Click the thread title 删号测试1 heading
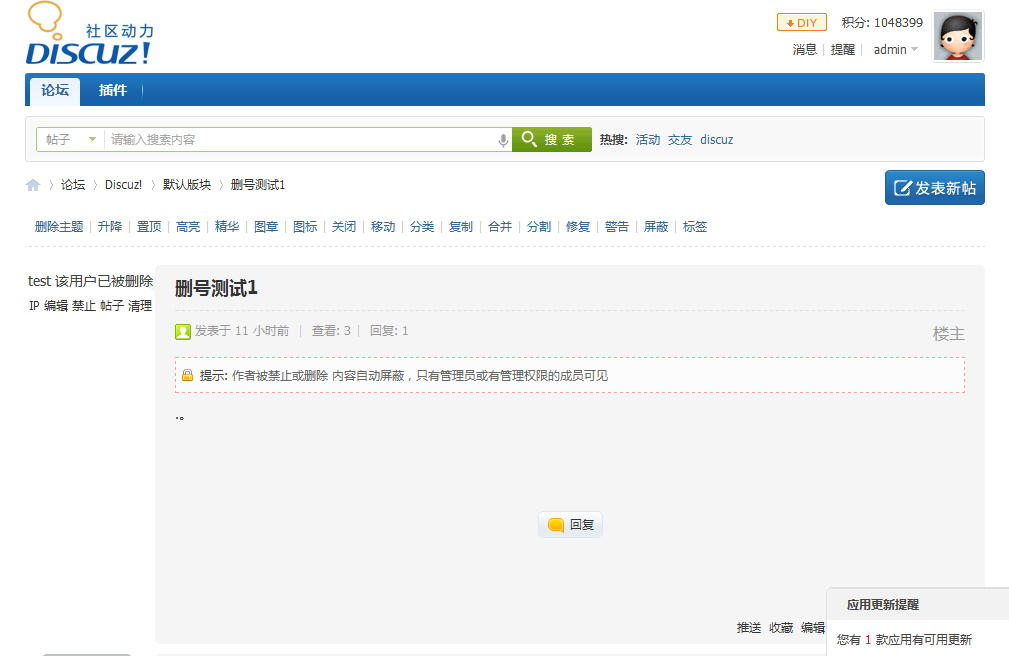Viewport: 1009px width, 656px height. (216, 288)
